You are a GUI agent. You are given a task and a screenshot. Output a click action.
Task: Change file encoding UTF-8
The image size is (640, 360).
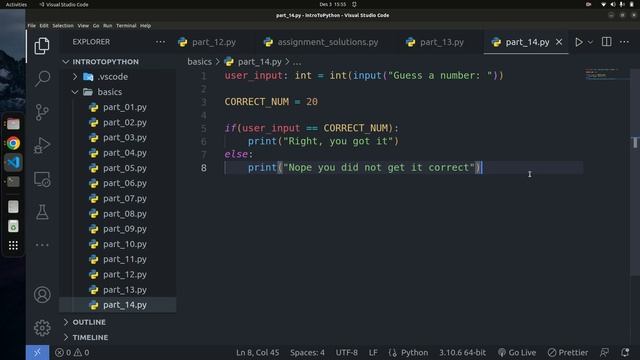(347, 352)
